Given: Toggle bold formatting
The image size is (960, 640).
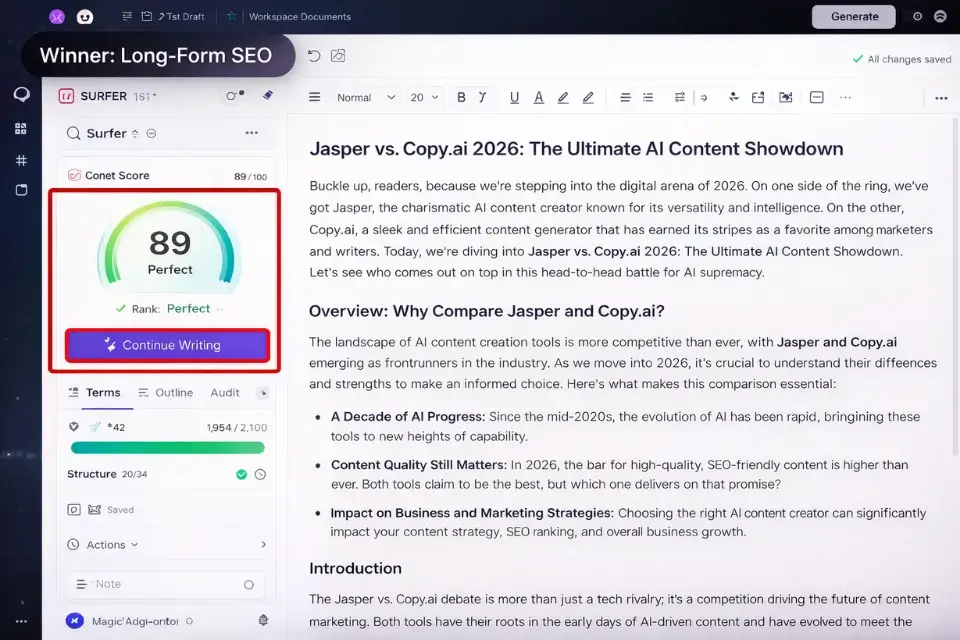Looking at the screenshot, I should click(460, 97).
